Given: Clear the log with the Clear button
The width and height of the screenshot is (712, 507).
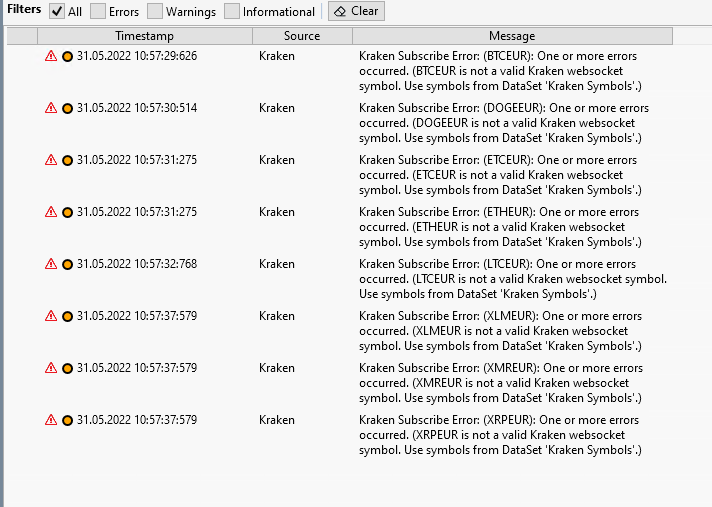Looking at the screenshot, I should [x=356, y=11].
